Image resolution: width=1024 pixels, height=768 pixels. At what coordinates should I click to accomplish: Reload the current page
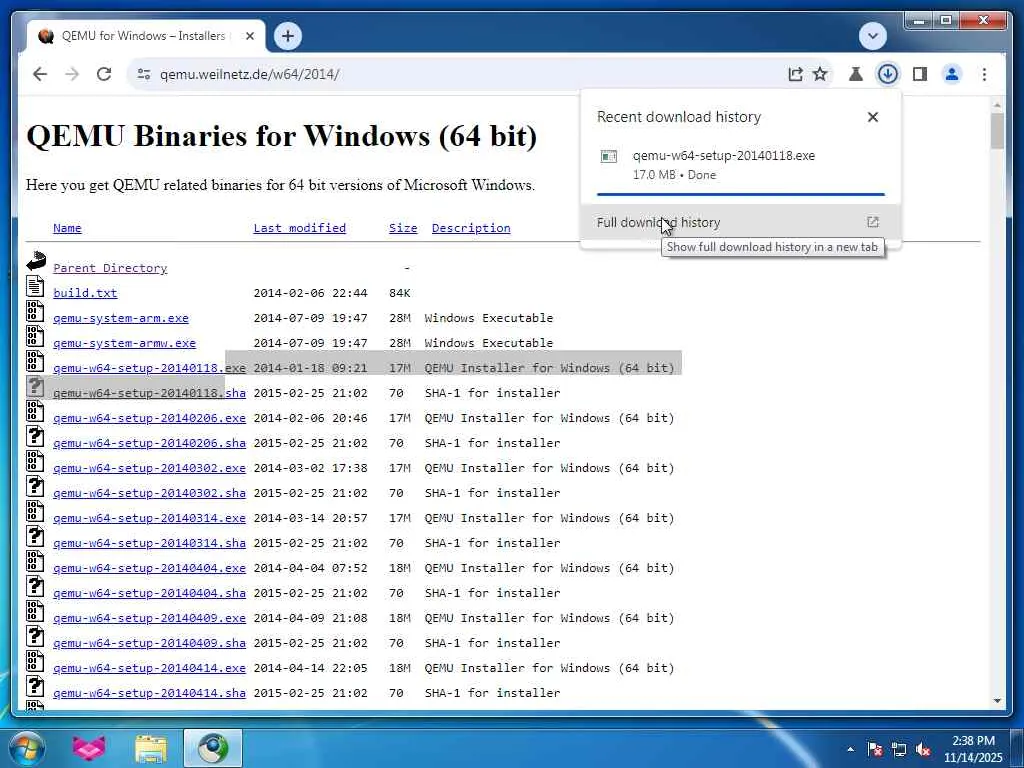[104, 74]
